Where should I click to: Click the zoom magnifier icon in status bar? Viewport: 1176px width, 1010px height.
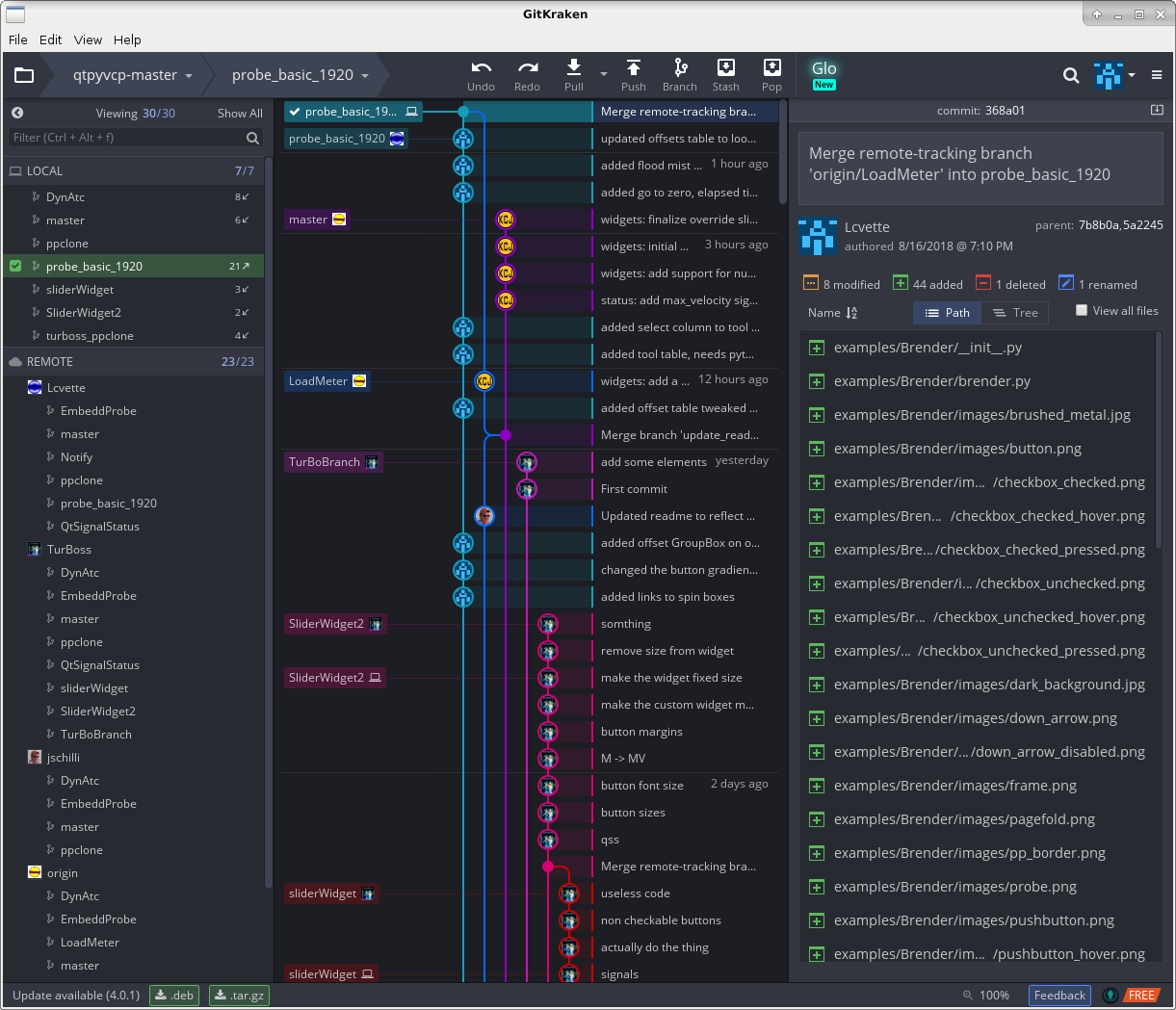967,996
